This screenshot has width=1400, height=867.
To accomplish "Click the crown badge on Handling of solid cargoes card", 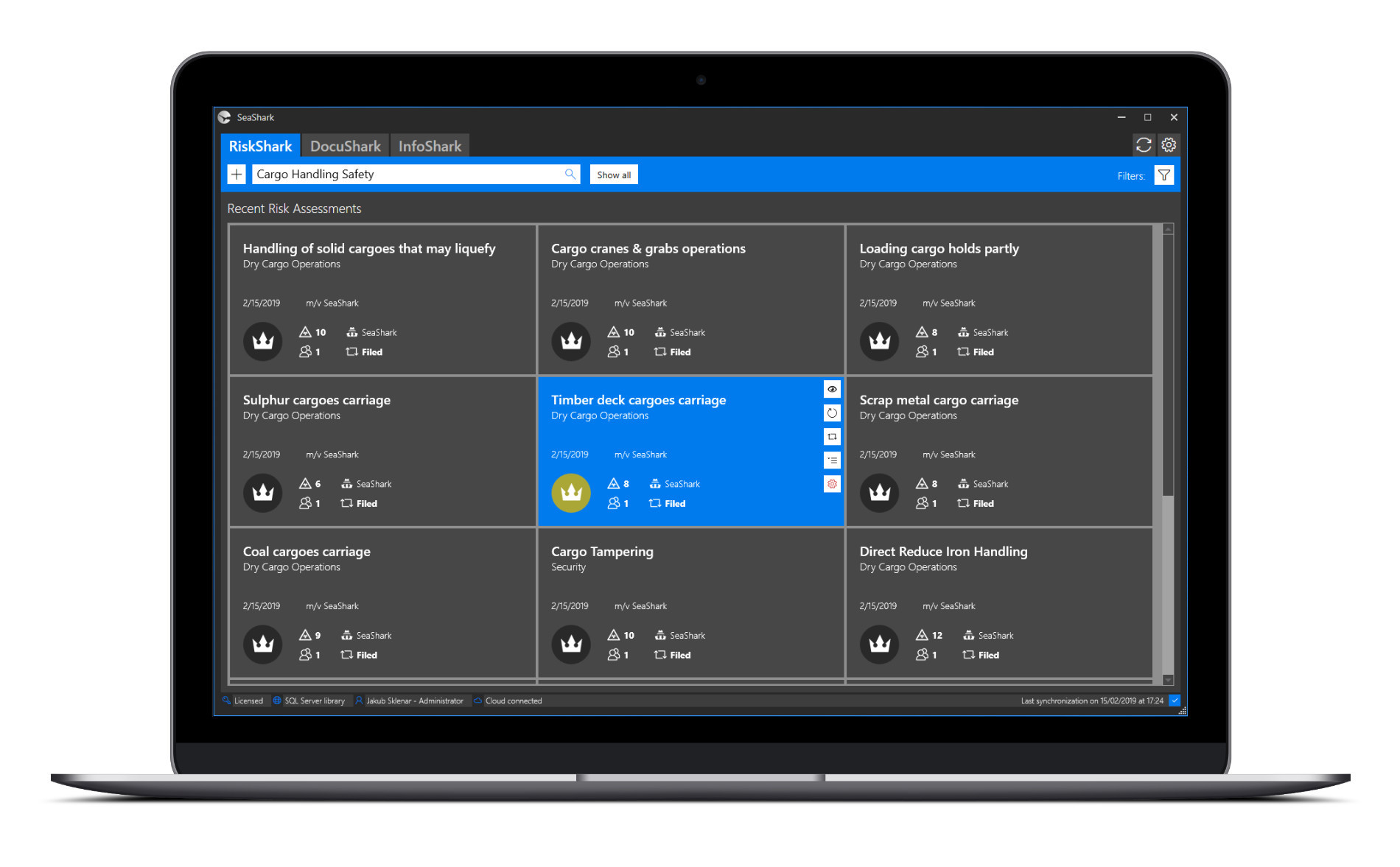I will click(x=263, y=341).
